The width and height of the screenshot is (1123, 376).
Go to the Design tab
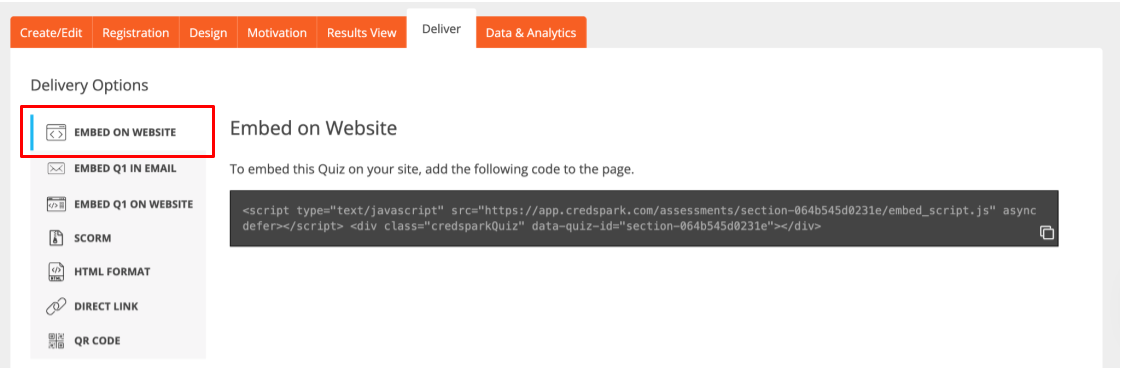click(208, 33)
